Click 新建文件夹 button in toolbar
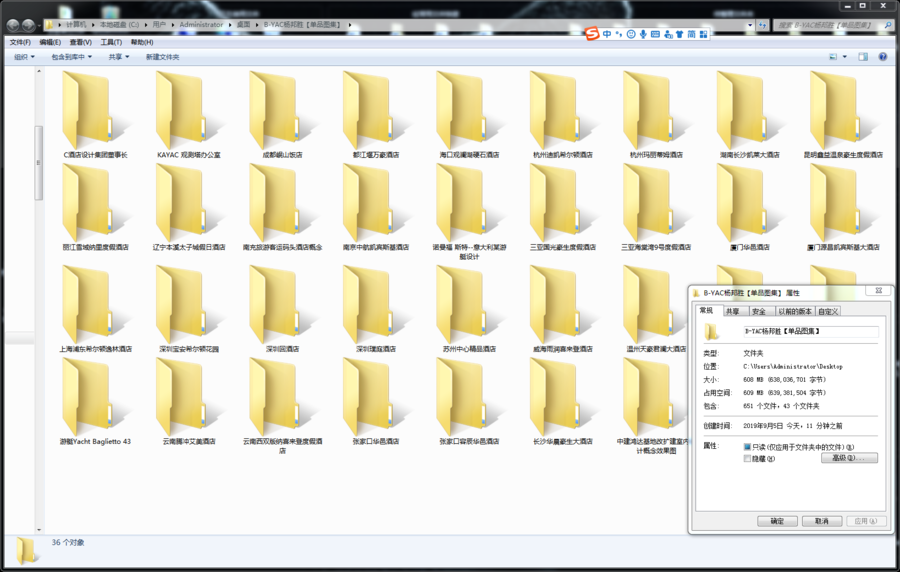Viewport: 900px width, 572px height. click(x=162, y=57)
